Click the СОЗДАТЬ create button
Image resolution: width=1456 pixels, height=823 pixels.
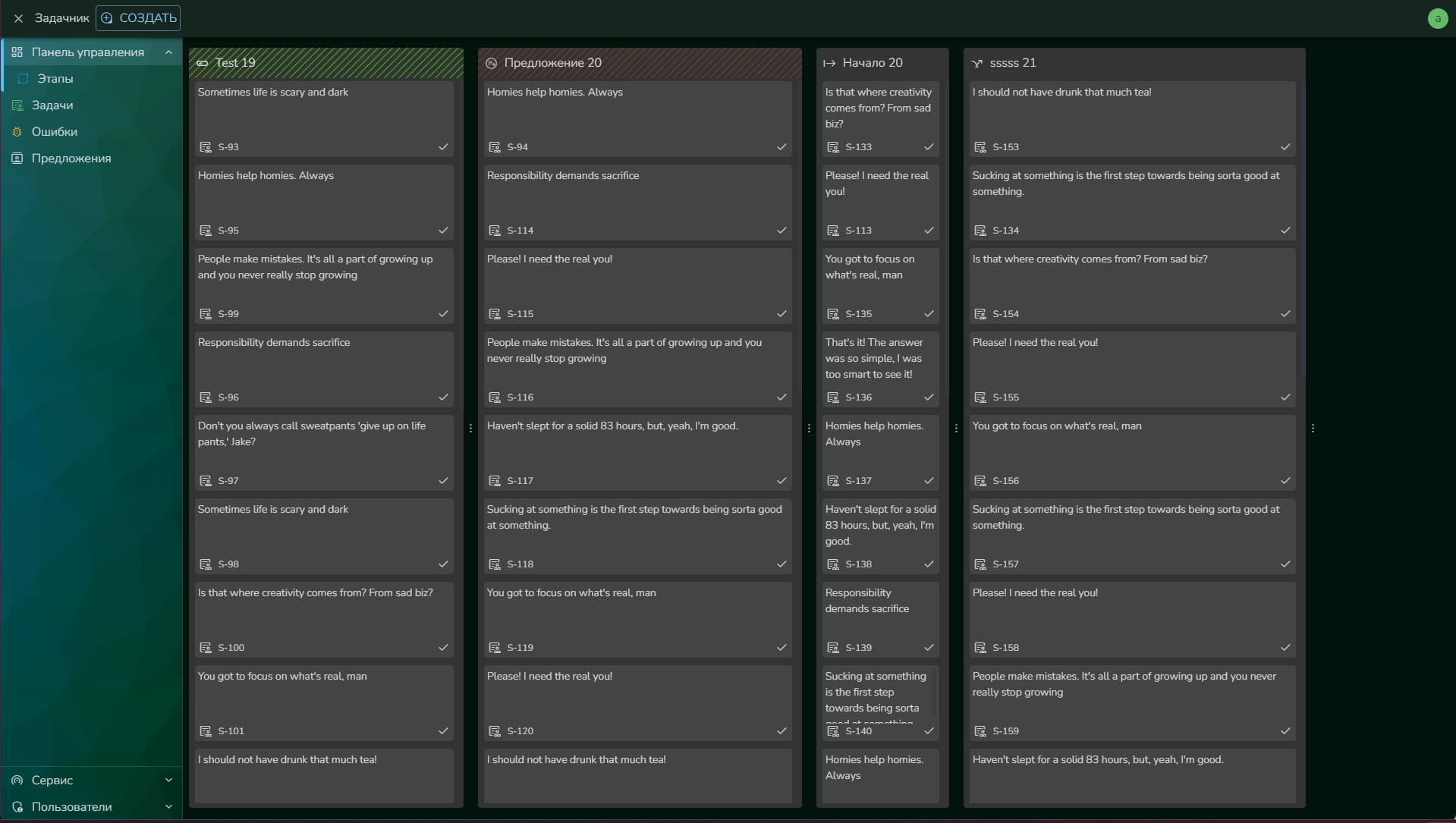click(x=138, y=18)
